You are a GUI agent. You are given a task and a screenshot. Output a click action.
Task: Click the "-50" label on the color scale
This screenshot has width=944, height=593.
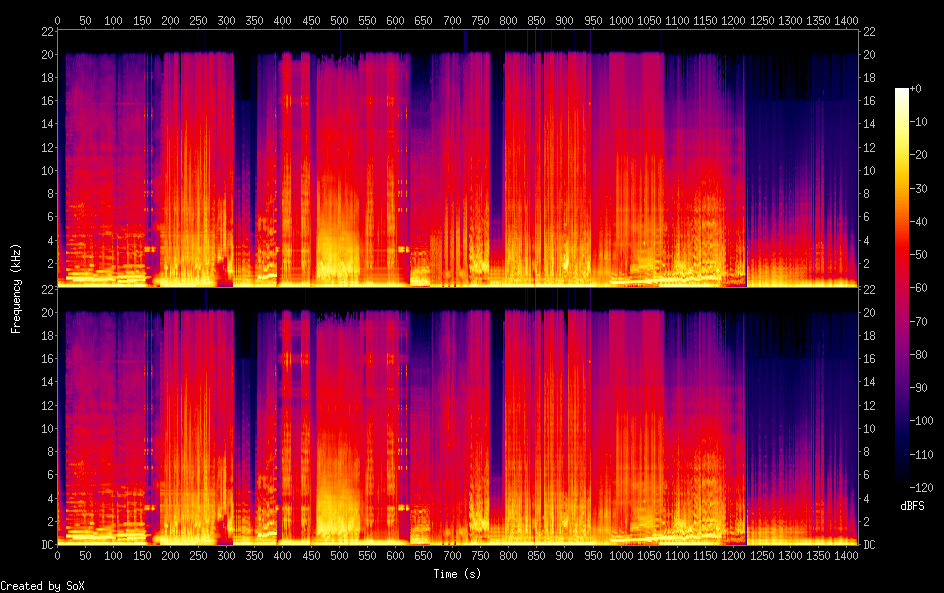(x=918, y=255)
